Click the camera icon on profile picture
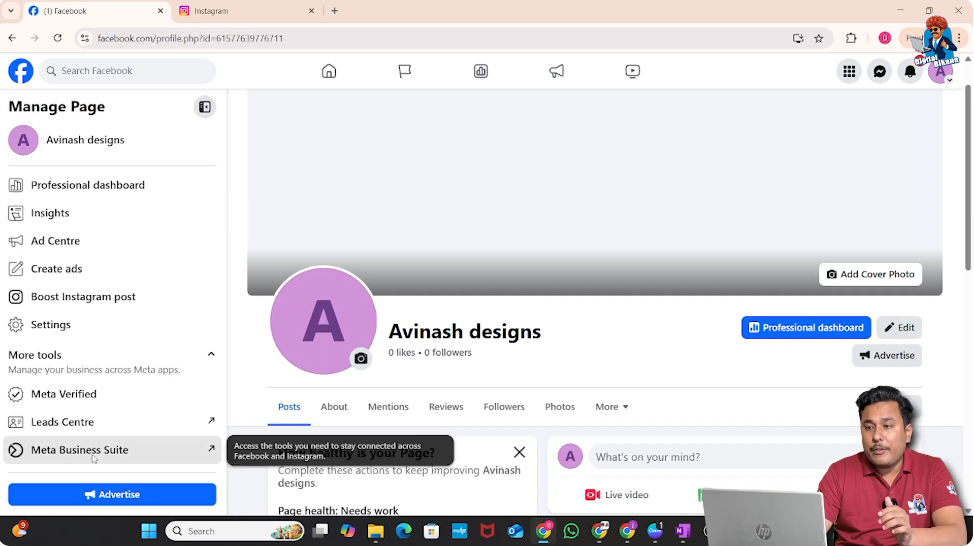 click(x=361, y=358)
